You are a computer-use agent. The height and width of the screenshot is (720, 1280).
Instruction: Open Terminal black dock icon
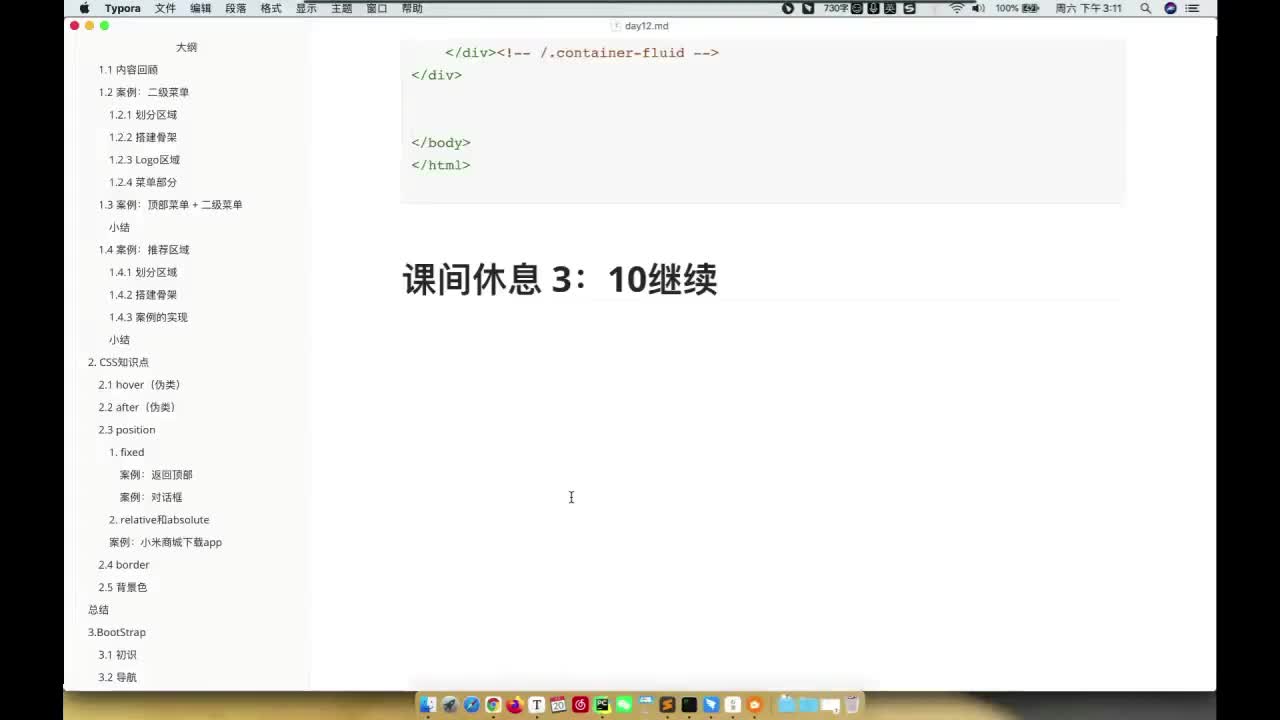point(689,705)
